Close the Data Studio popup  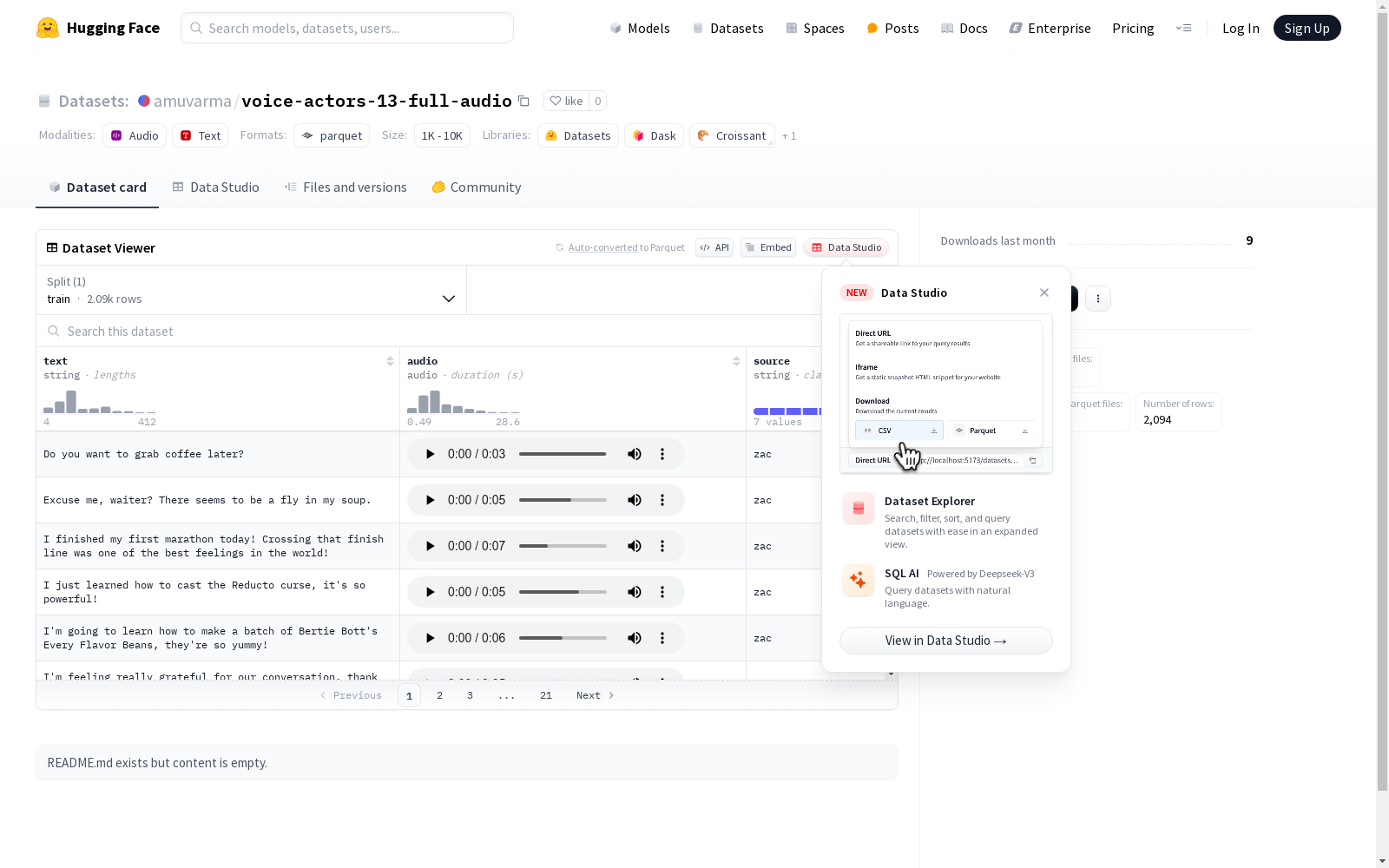(x=1044, y=293)
